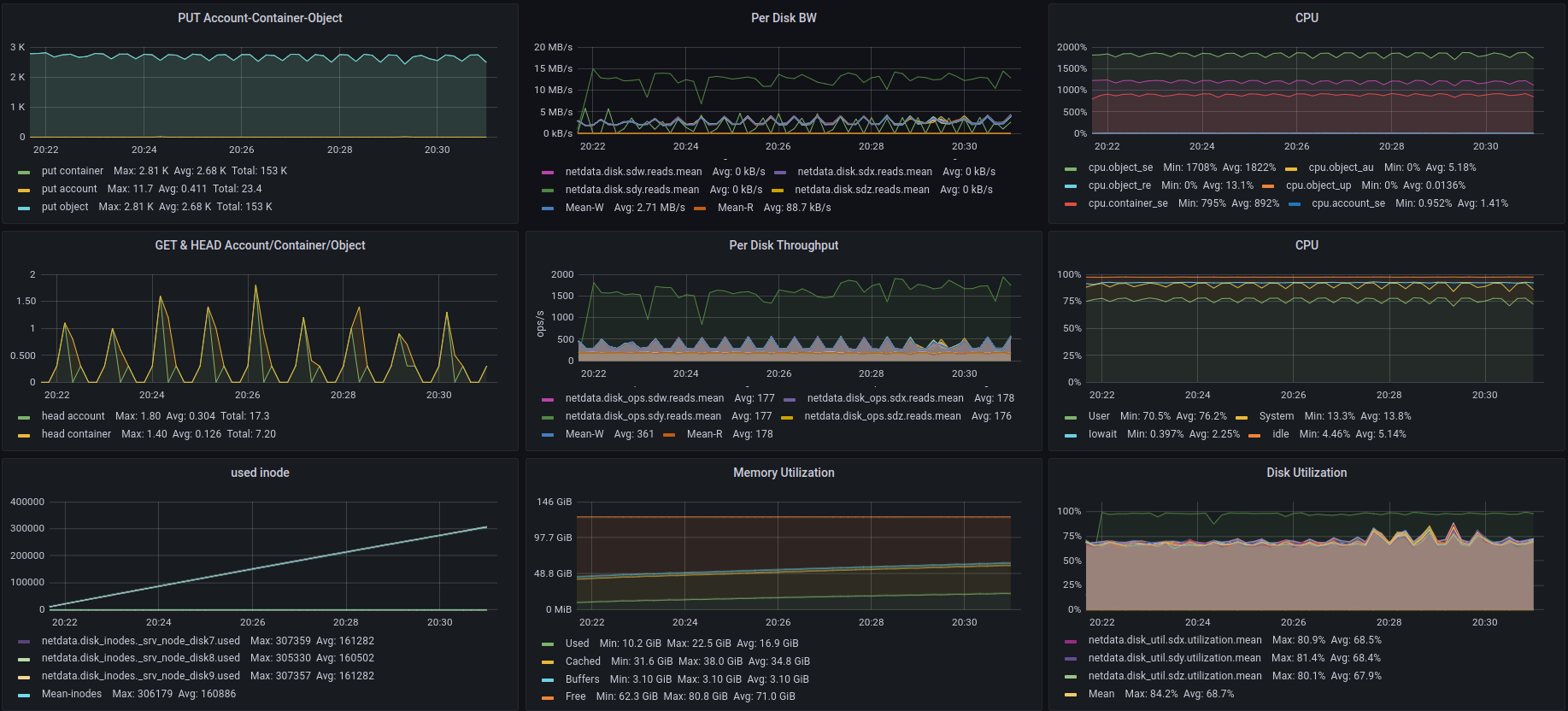Toggle the head account legend series
The image size is (1568, 711).
73,416
